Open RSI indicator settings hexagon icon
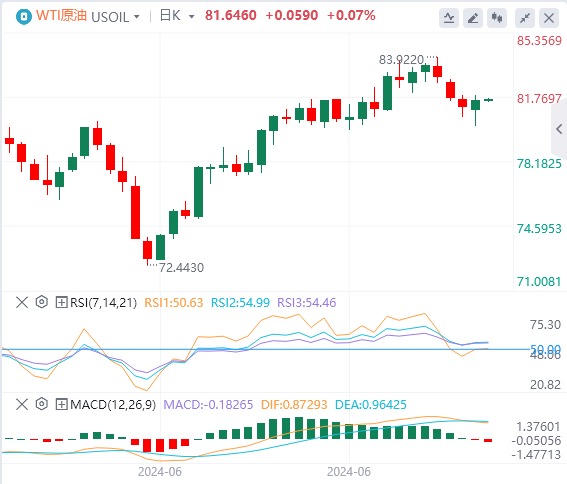 coord(42,302)
